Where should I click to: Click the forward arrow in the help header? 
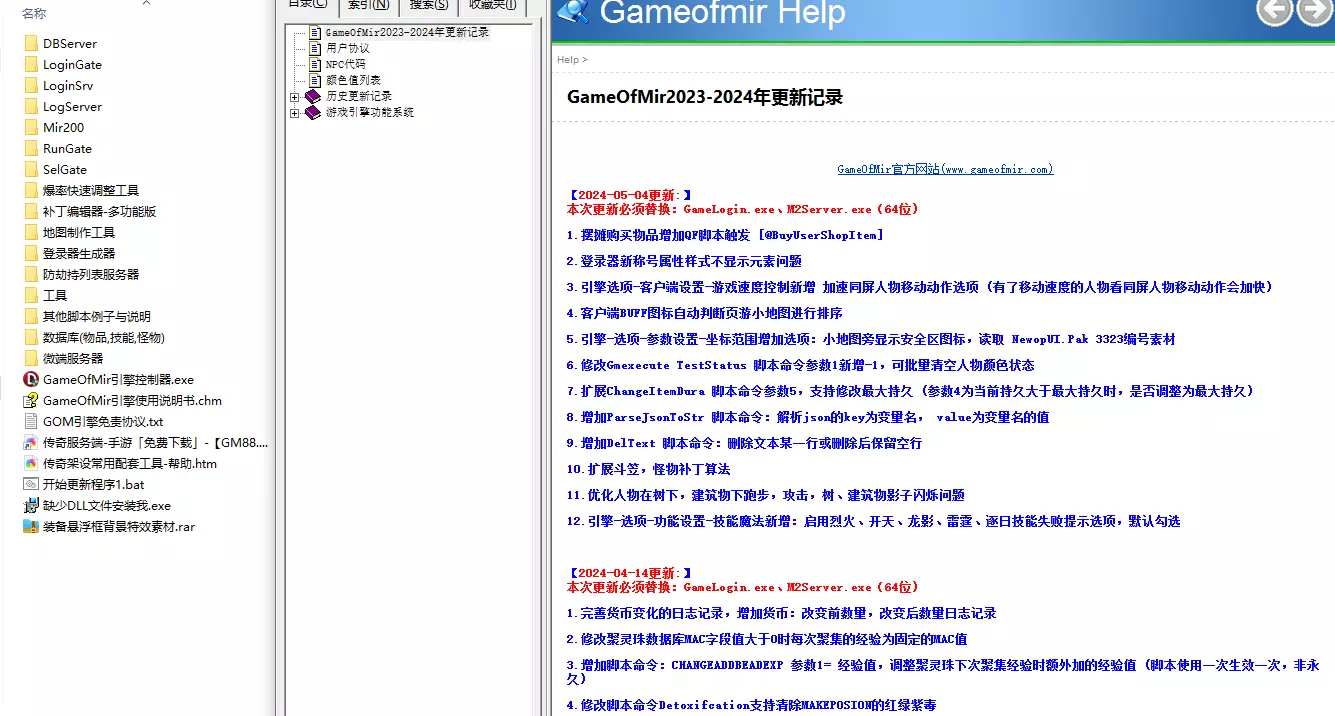pyautogui.click(x=1314, y=12)
